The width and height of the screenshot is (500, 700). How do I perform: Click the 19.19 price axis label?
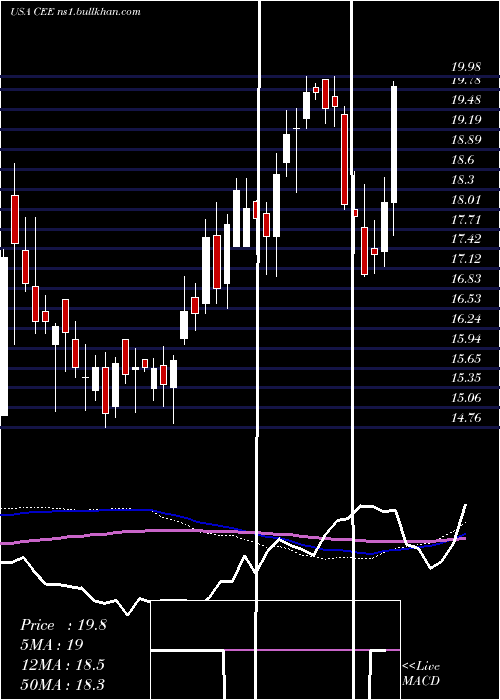(x=466, y=120)
